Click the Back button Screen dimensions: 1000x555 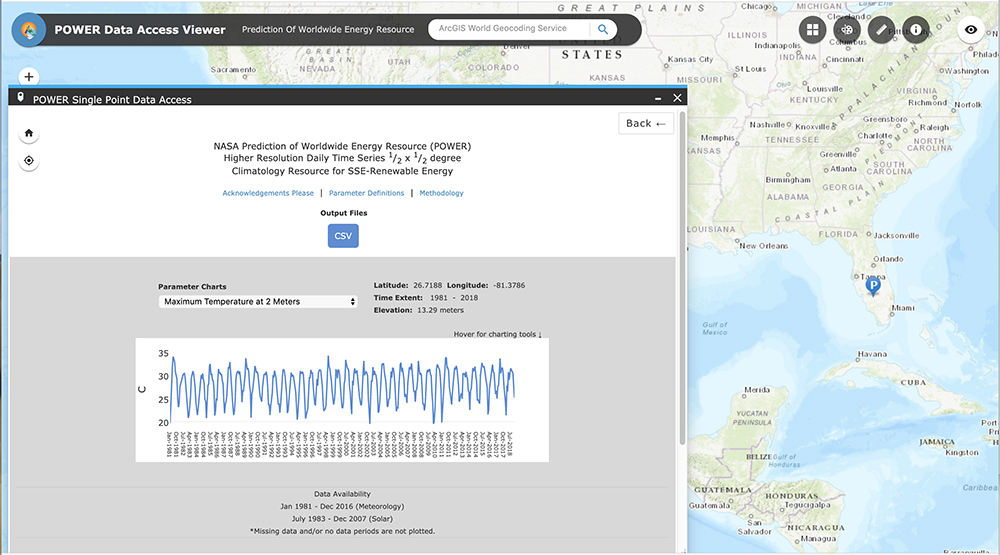[645, 123]
